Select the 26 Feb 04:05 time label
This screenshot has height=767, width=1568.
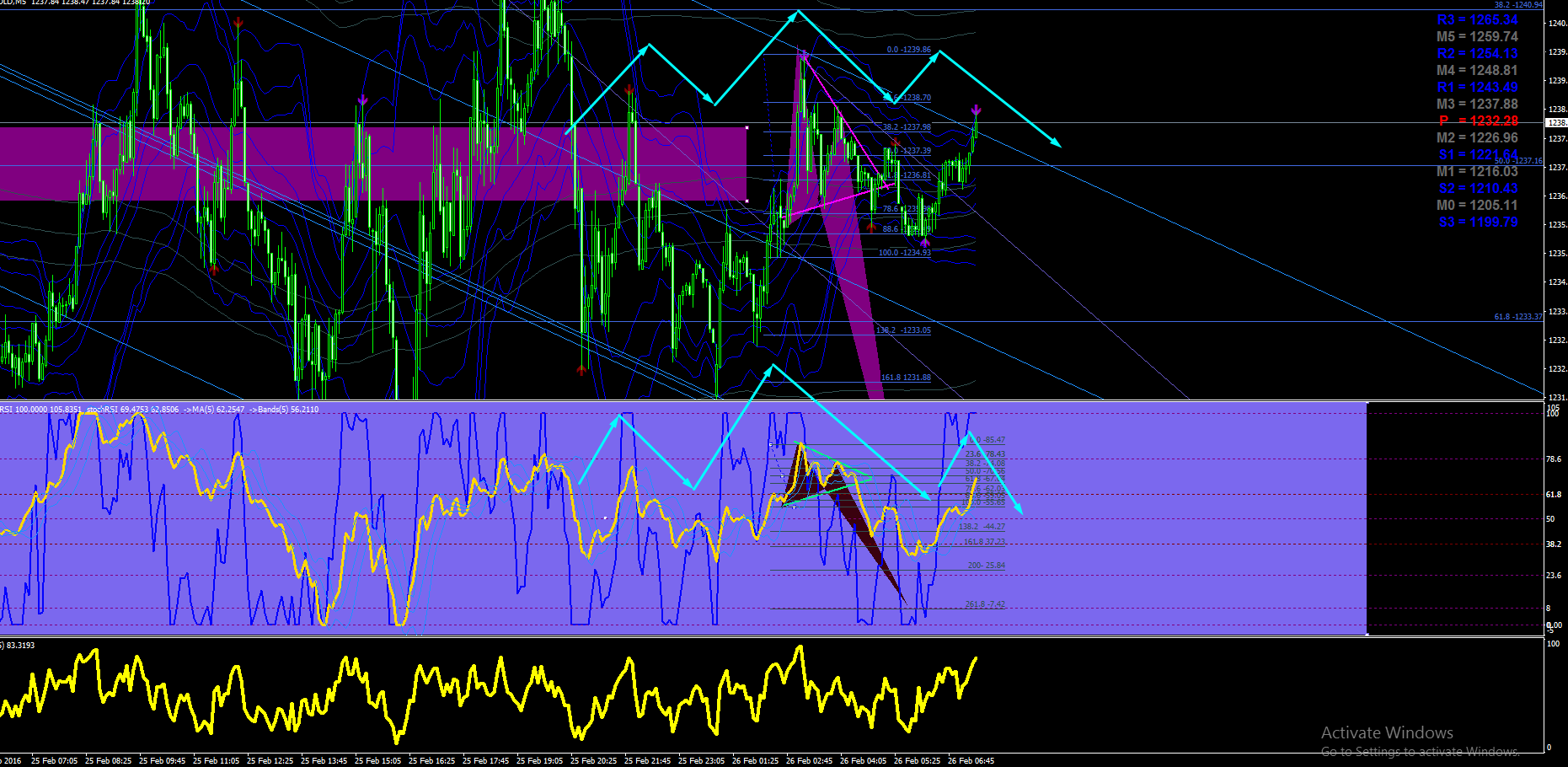[863, 761]
